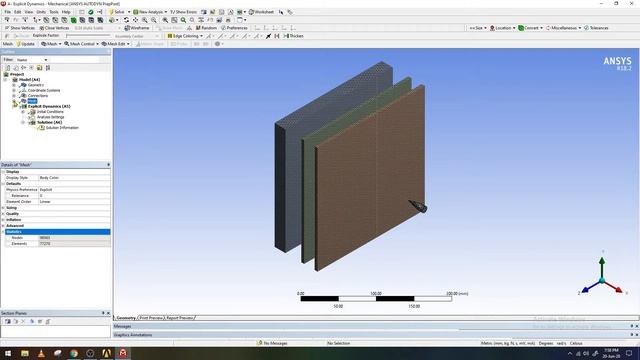This screenshot has height=360, width=640.
Task: Click the Solve button
Action: (x=117, y=12)
